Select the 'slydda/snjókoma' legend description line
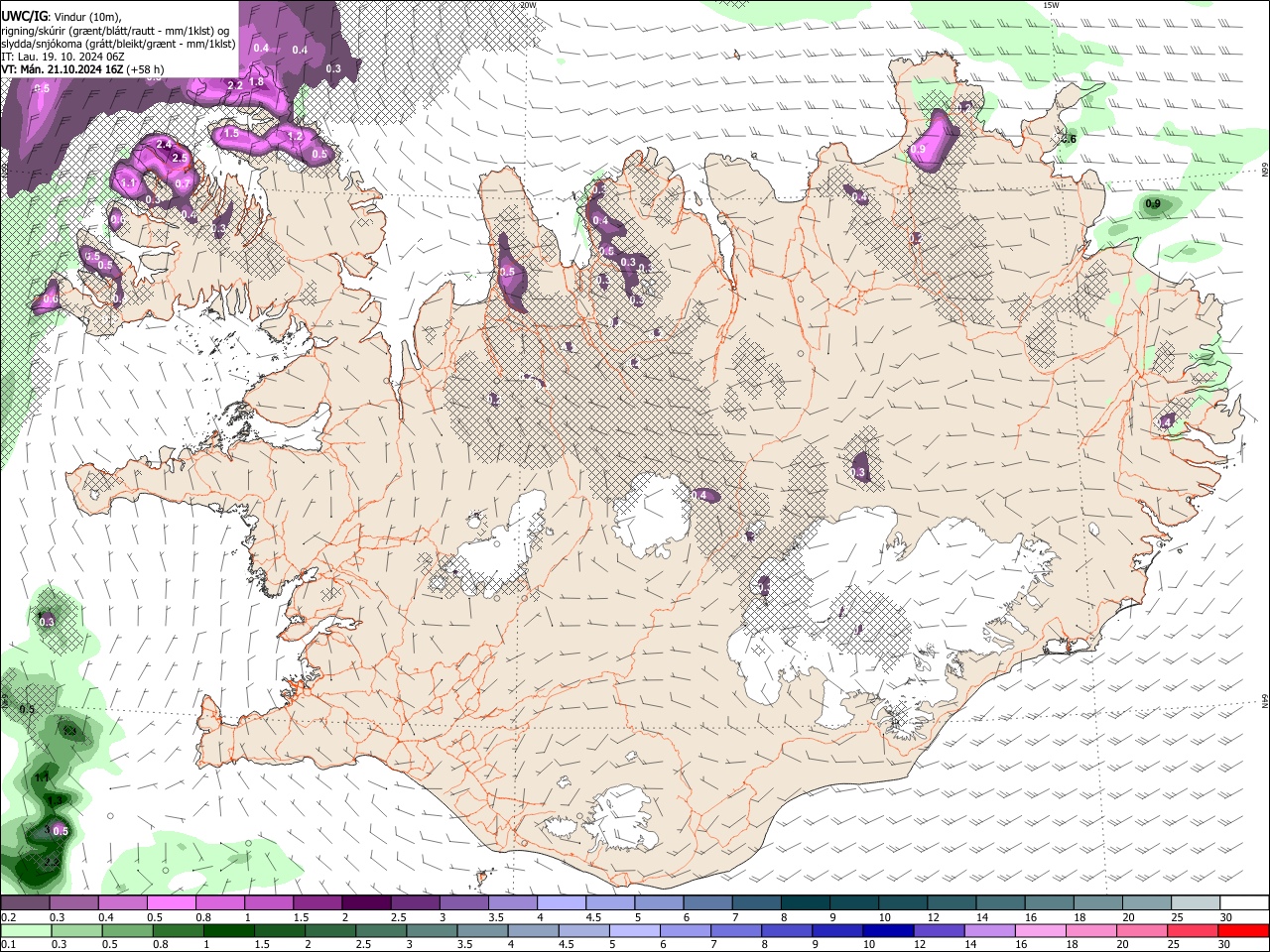Screen dimensions: 1270x952 click(x=118, y=44)
